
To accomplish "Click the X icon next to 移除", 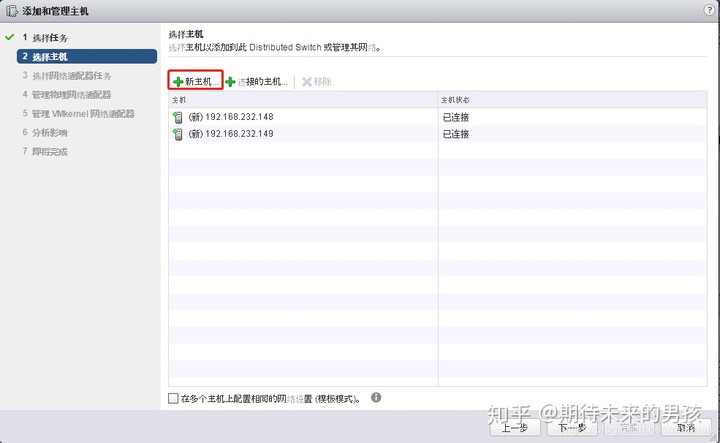I will (307, 82).
